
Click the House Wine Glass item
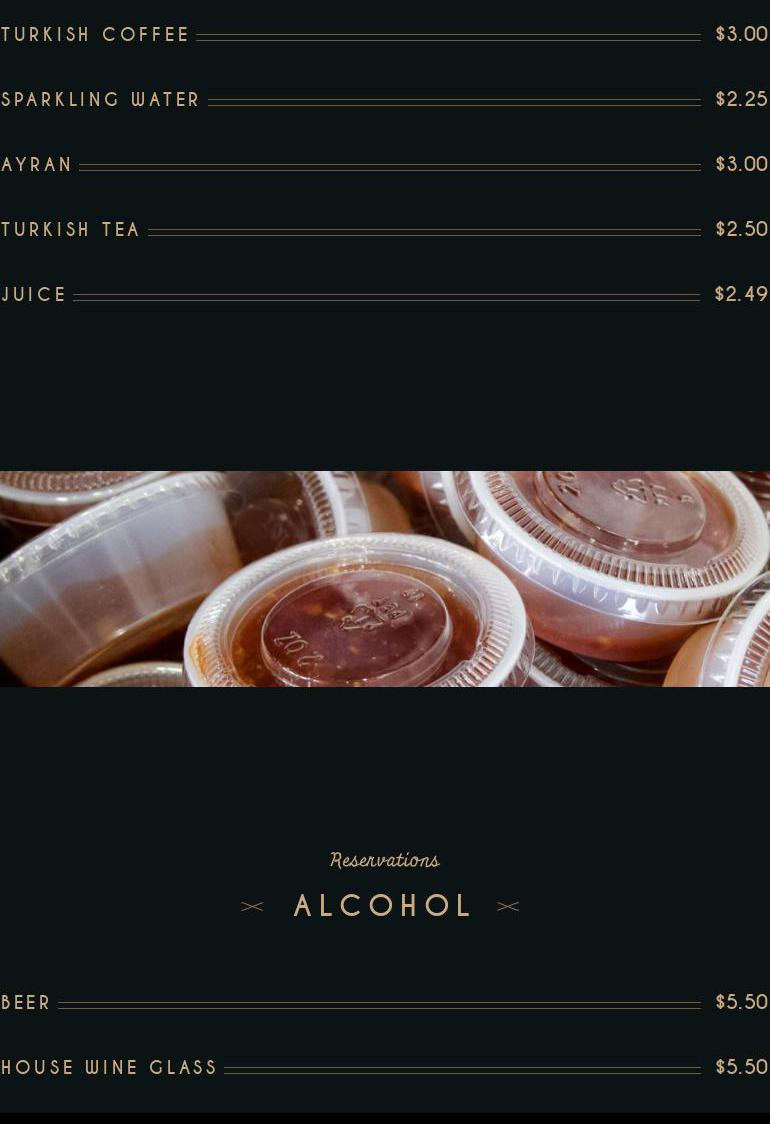pyautogui.click(x=108, y=1067)
